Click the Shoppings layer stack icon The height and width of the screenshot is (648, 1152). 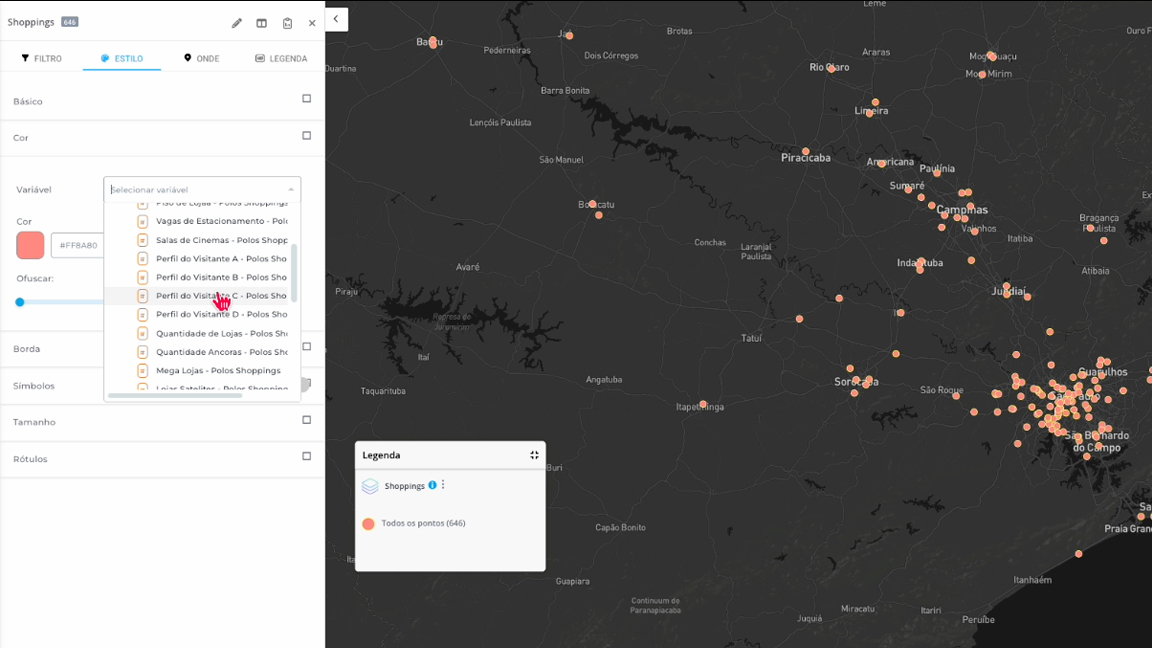coord(370,486)
